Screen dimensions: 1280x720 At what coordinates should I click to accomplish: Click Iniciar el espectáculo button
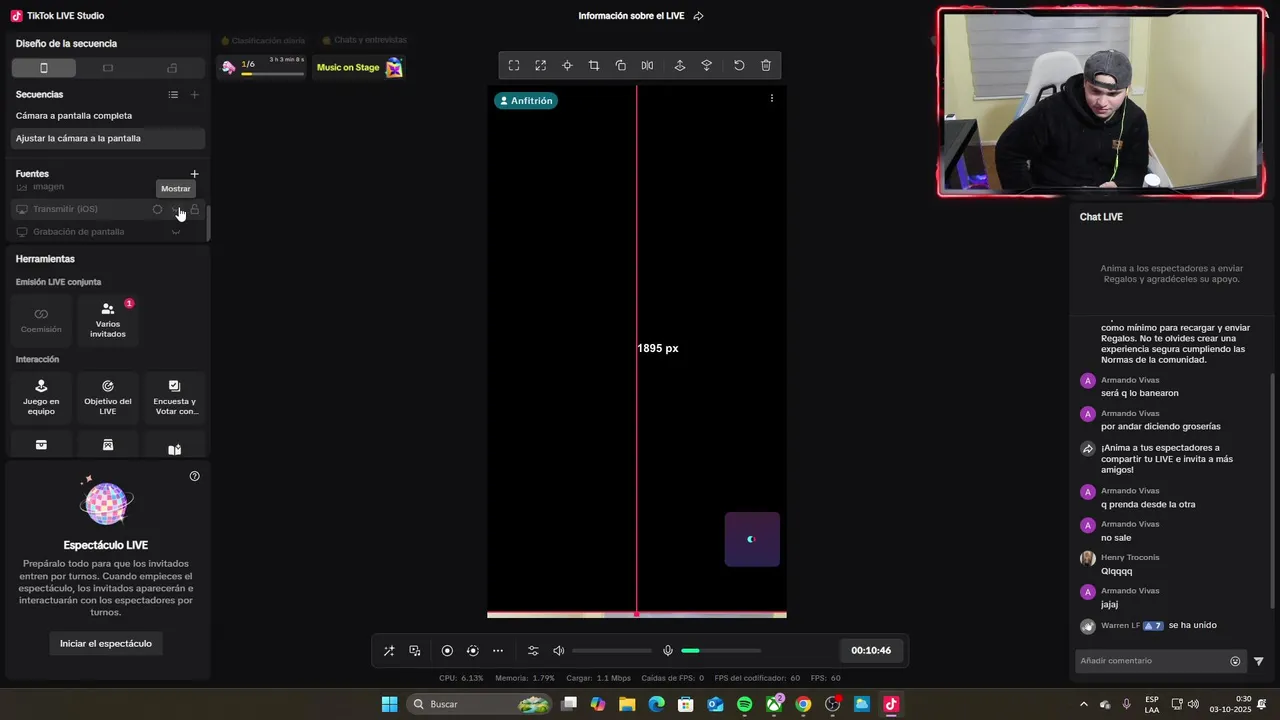106,644
